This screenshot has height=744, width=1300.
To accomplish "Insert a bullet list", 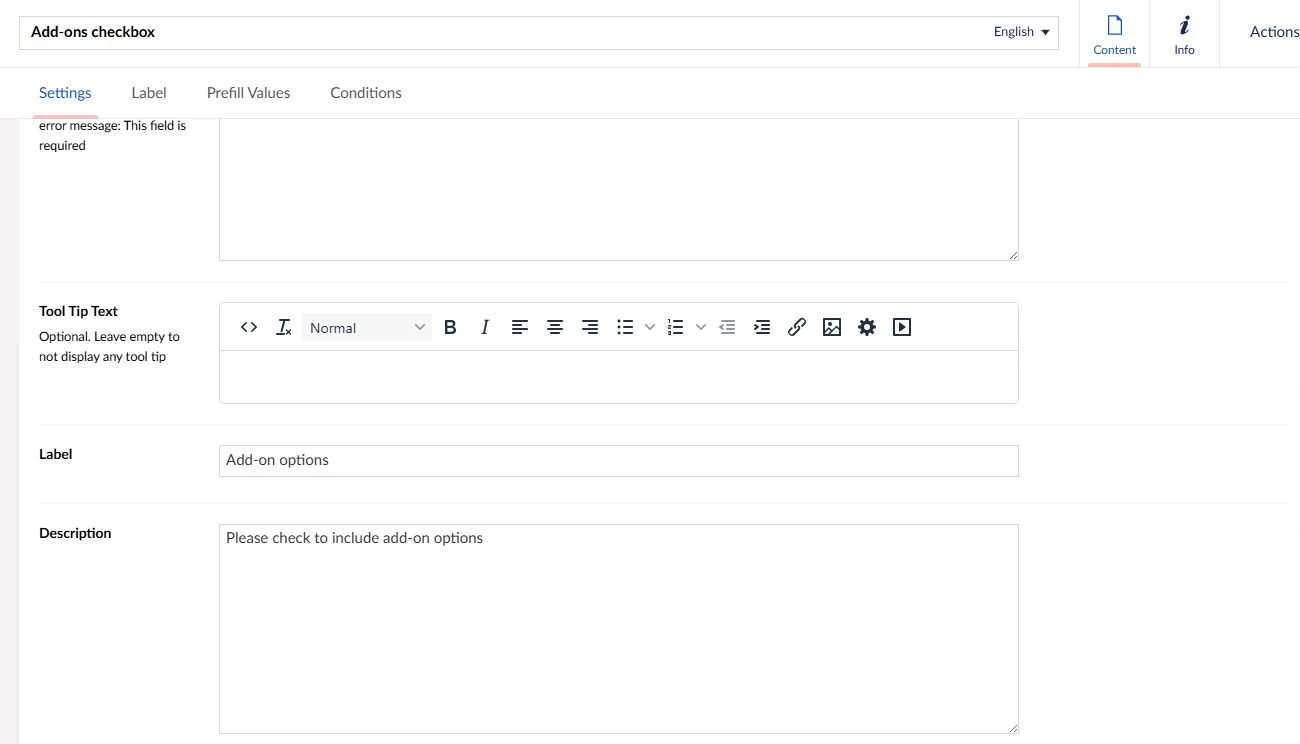I will click(x=625, y=327).
